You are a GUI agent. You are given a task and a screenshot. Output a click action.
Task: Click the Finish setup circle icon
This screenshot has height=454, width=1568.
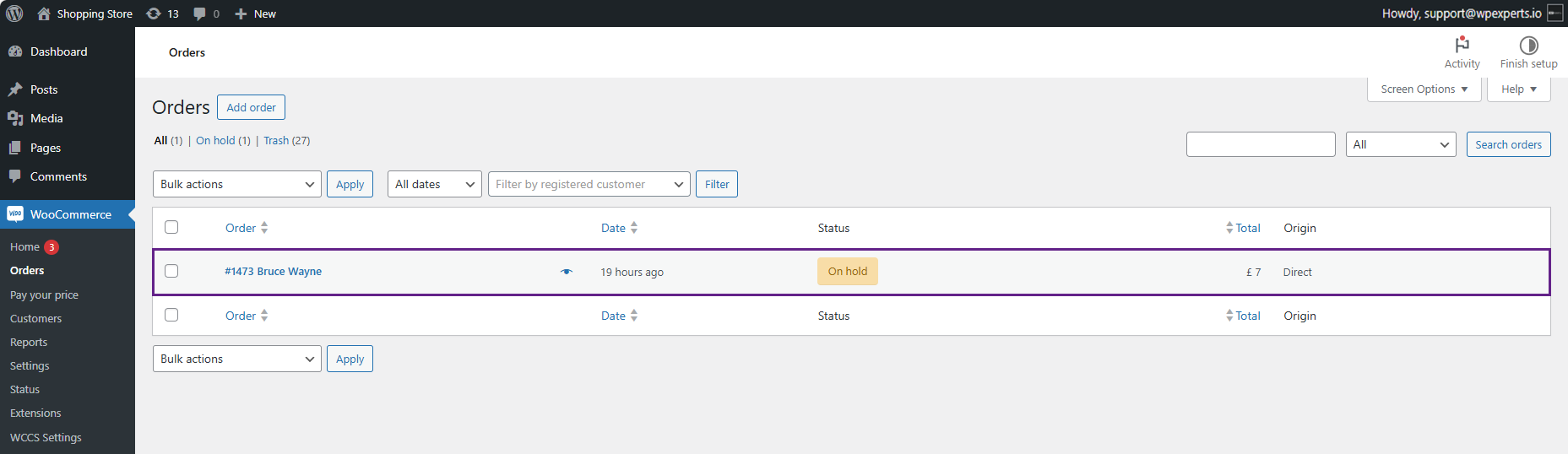(1528, 45)
